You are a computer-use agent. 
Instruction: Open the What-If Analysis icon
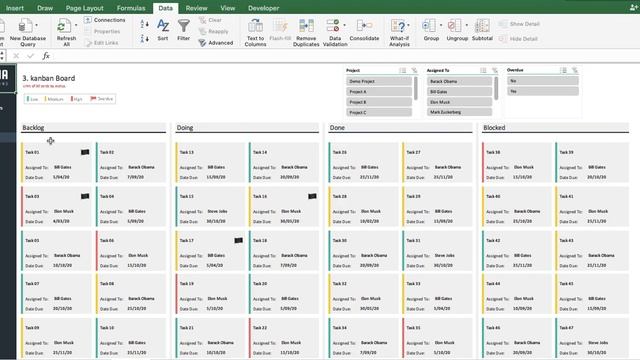[x=398, y=26]
